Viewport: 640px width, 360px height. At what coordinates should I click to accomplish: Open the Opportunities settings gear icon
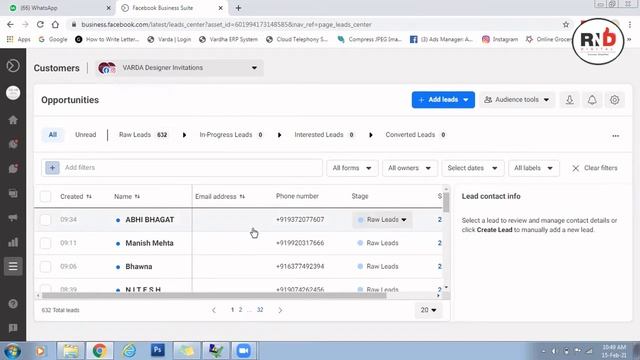615,100
